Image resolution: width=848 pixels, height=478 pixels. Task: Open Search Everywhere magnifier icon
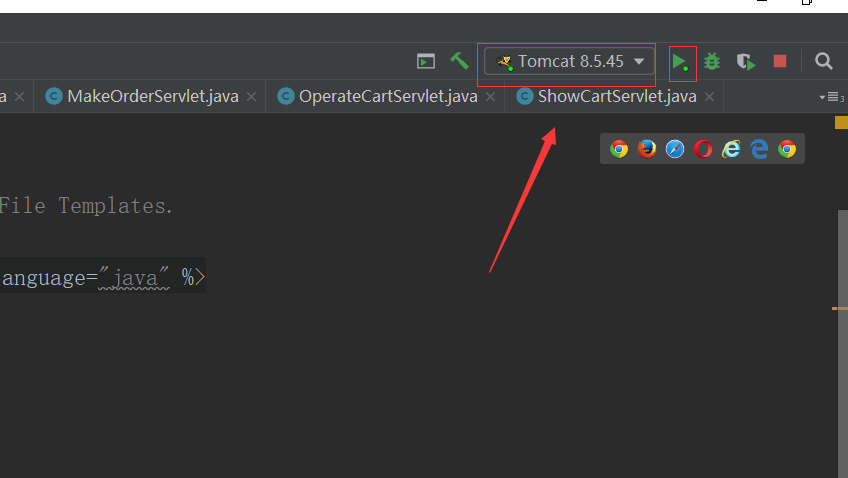(824, 61)
